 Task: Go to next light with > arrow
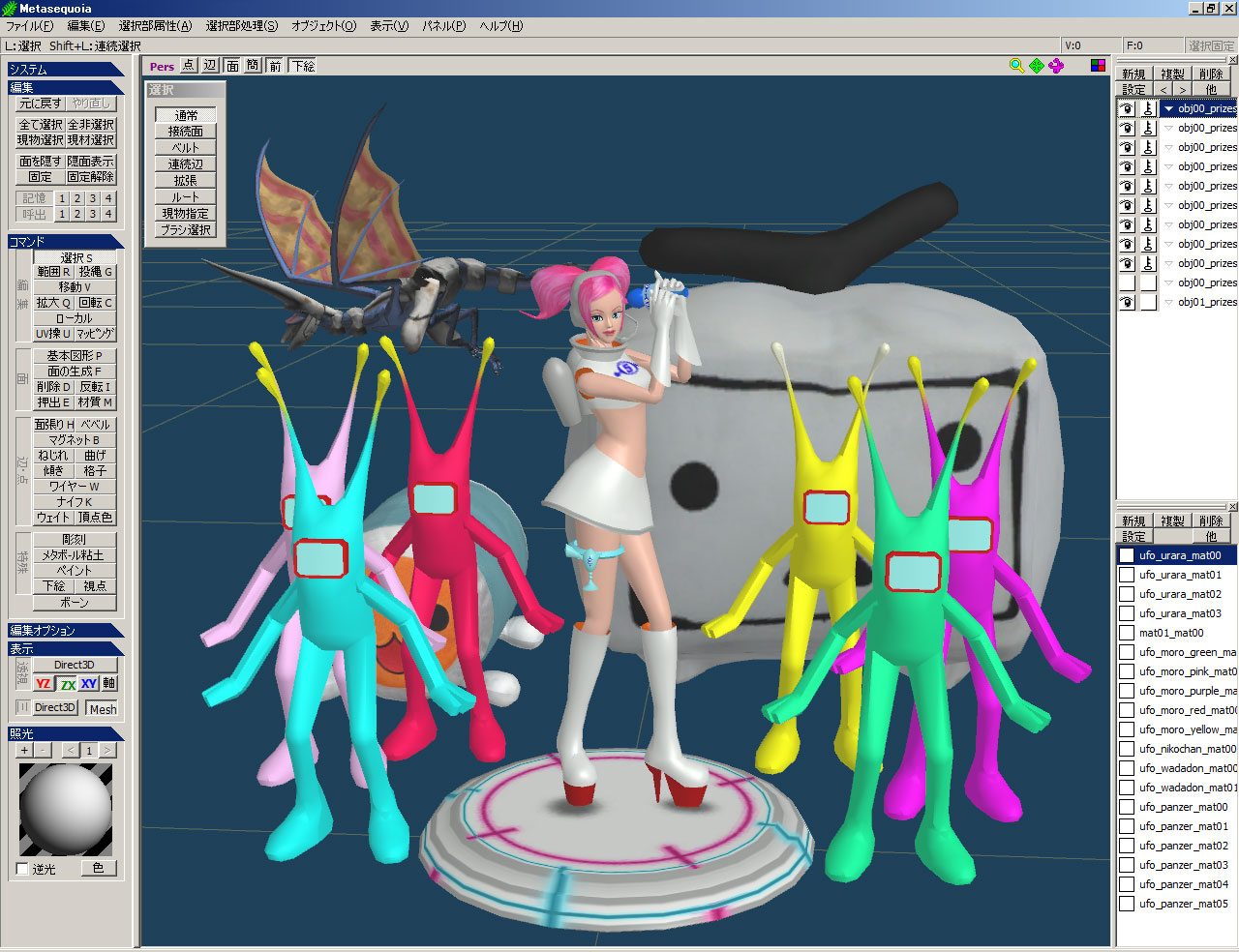coord(107,750)
